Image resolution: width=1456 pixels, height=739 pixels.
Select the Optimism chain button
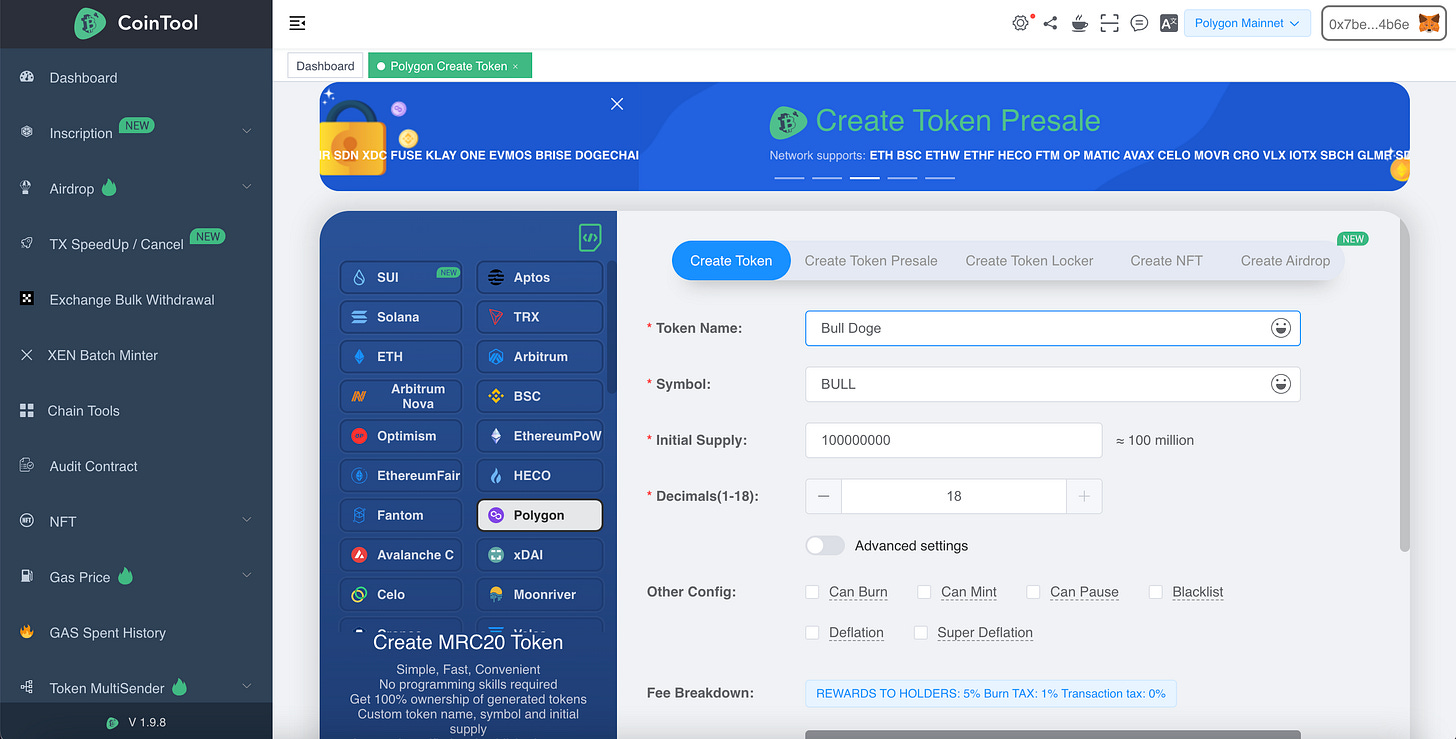tap(401, 436)
